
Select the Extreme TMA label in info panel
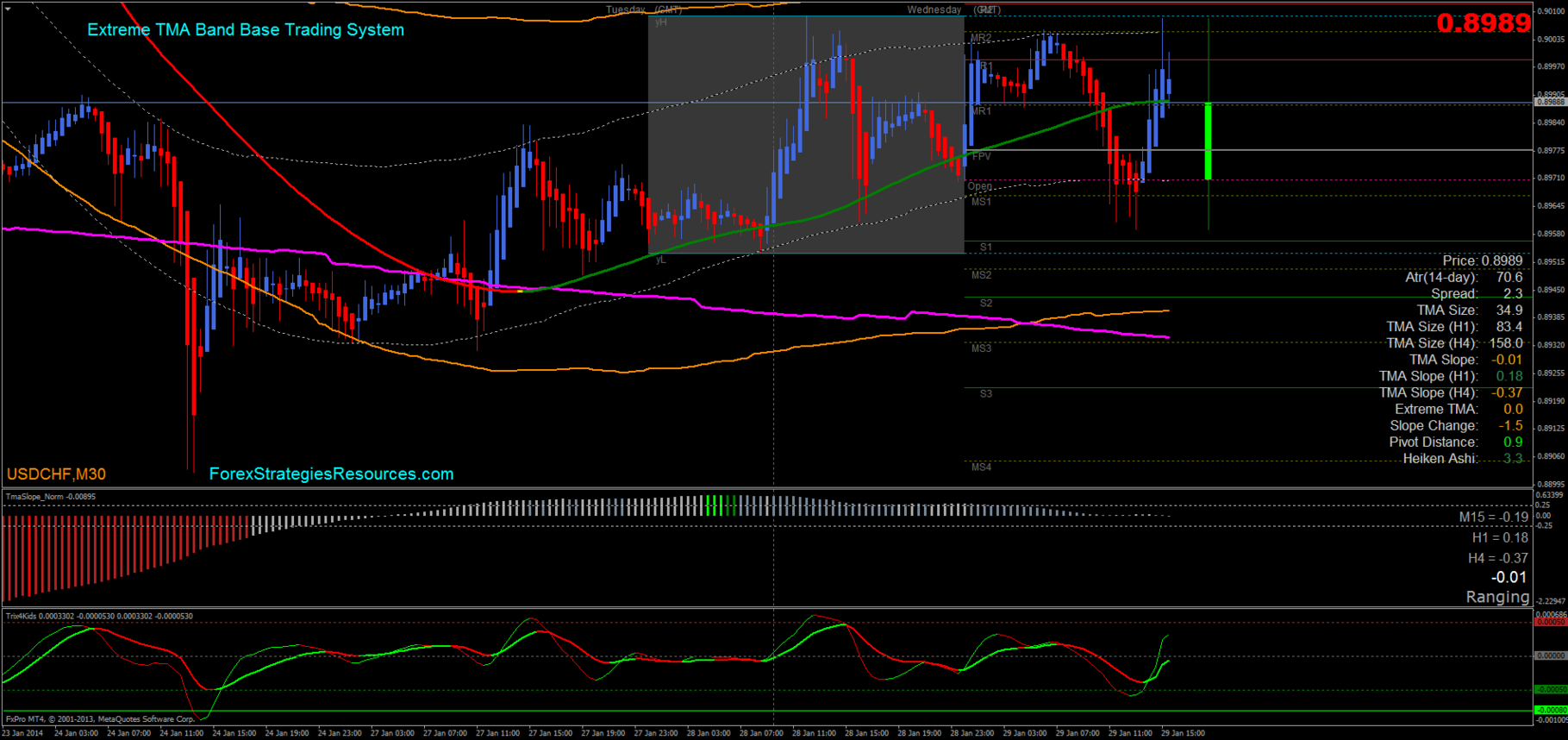[x=1436, y=409]
